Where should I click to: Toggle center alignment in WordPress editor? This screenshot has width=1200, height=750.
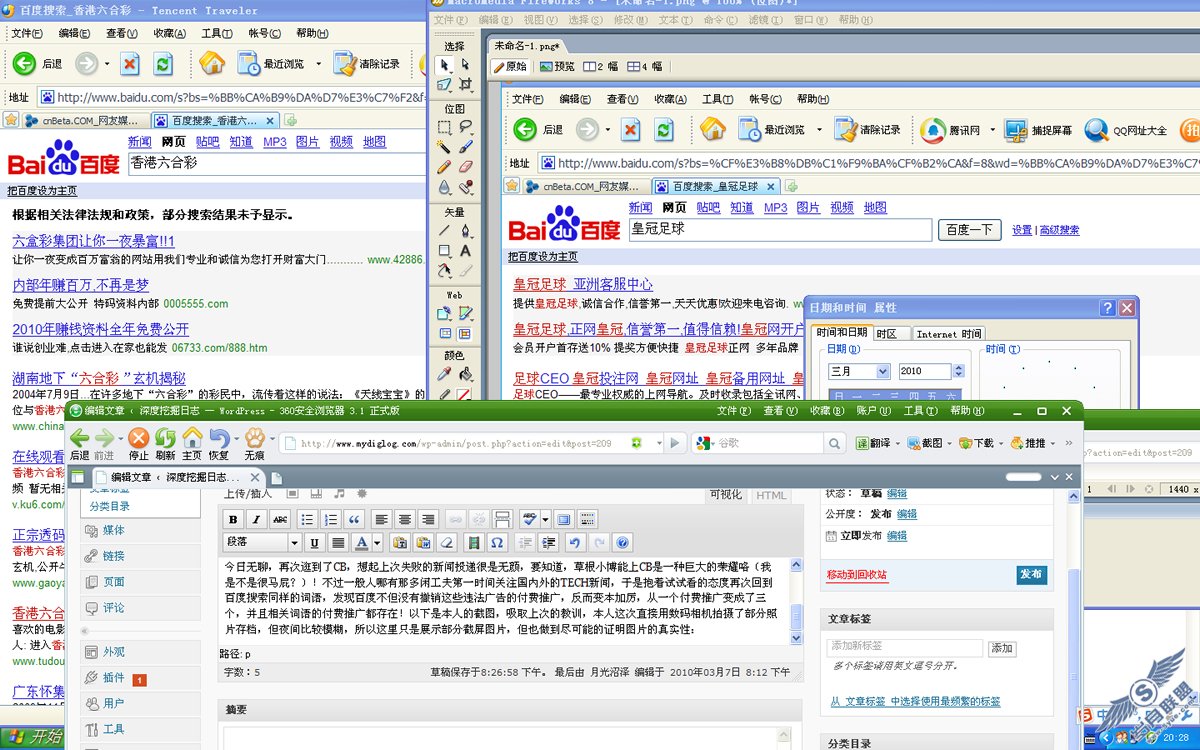[x=404, y=519]
